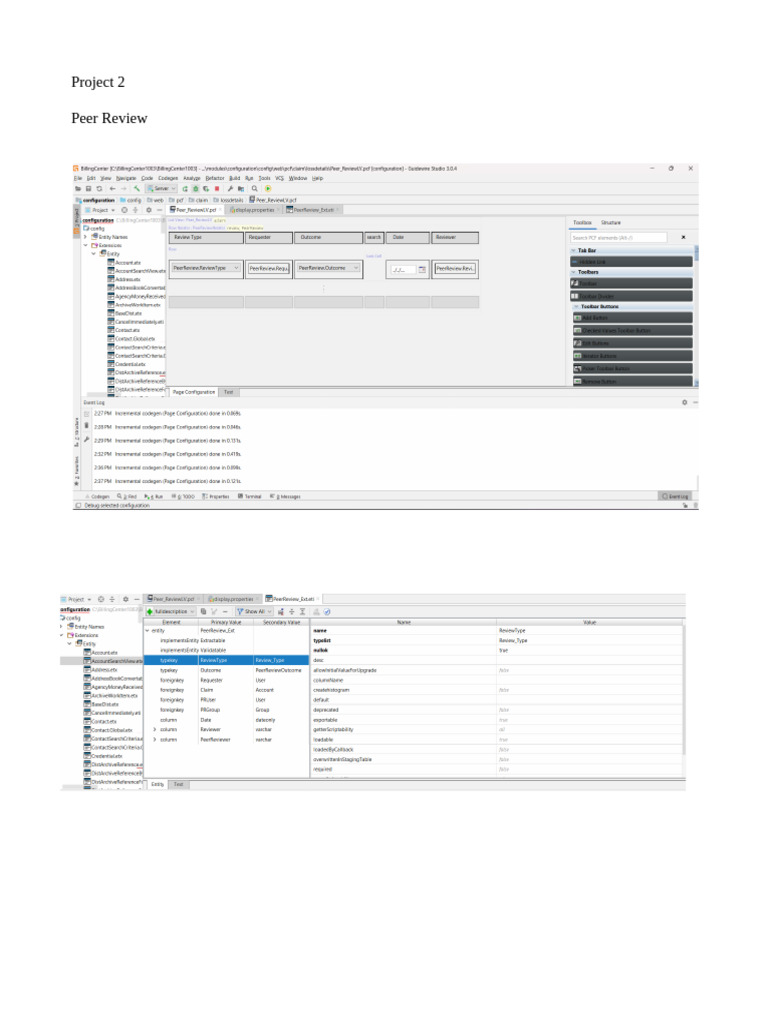Viewport: 768px width, 1024px height.
Task: Open the PeerReview.ReviewType dropdown cell
Action: tap(206, 268)
